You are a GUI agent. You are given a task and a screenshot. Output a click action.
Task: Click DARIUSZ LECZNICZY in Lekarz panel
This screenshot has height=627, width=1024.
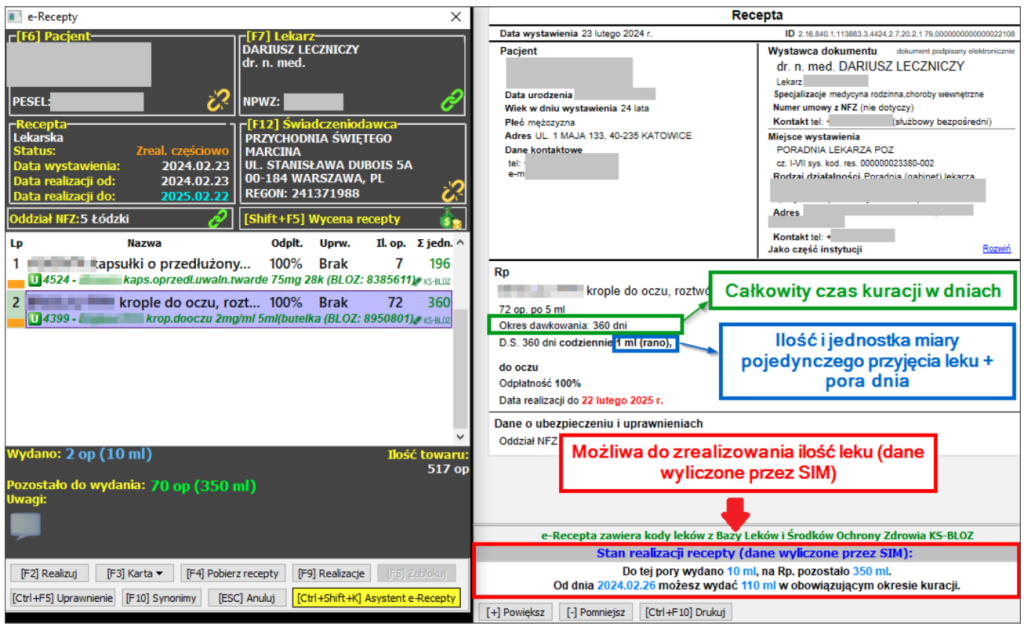click(301, 50)
